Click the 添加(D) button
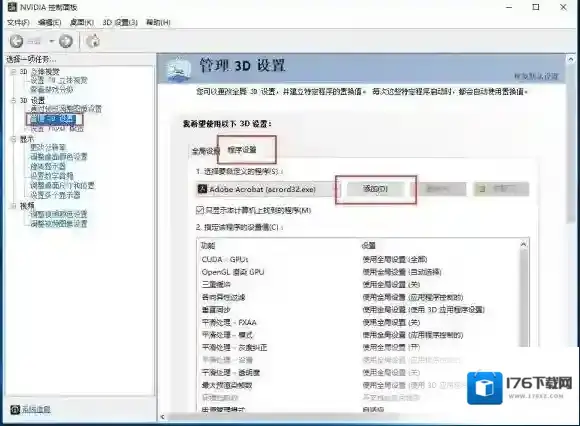This screenshot has width=580, height=426. (375, 189)
